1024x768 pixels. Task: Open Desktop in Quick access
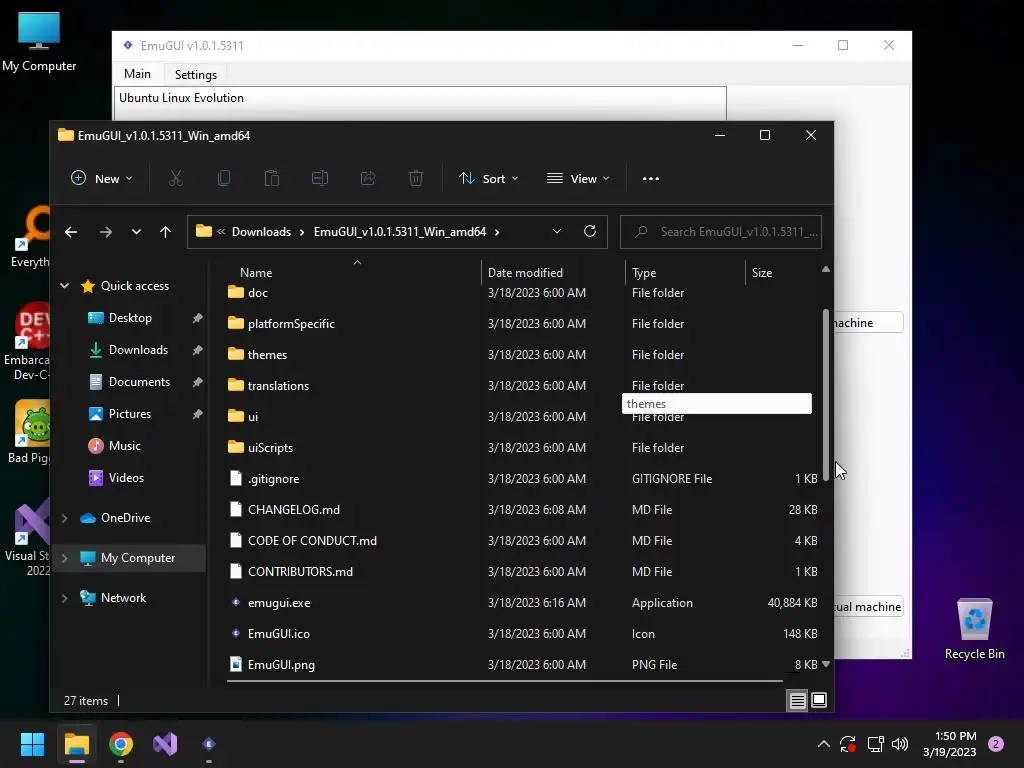pos(130,318)
